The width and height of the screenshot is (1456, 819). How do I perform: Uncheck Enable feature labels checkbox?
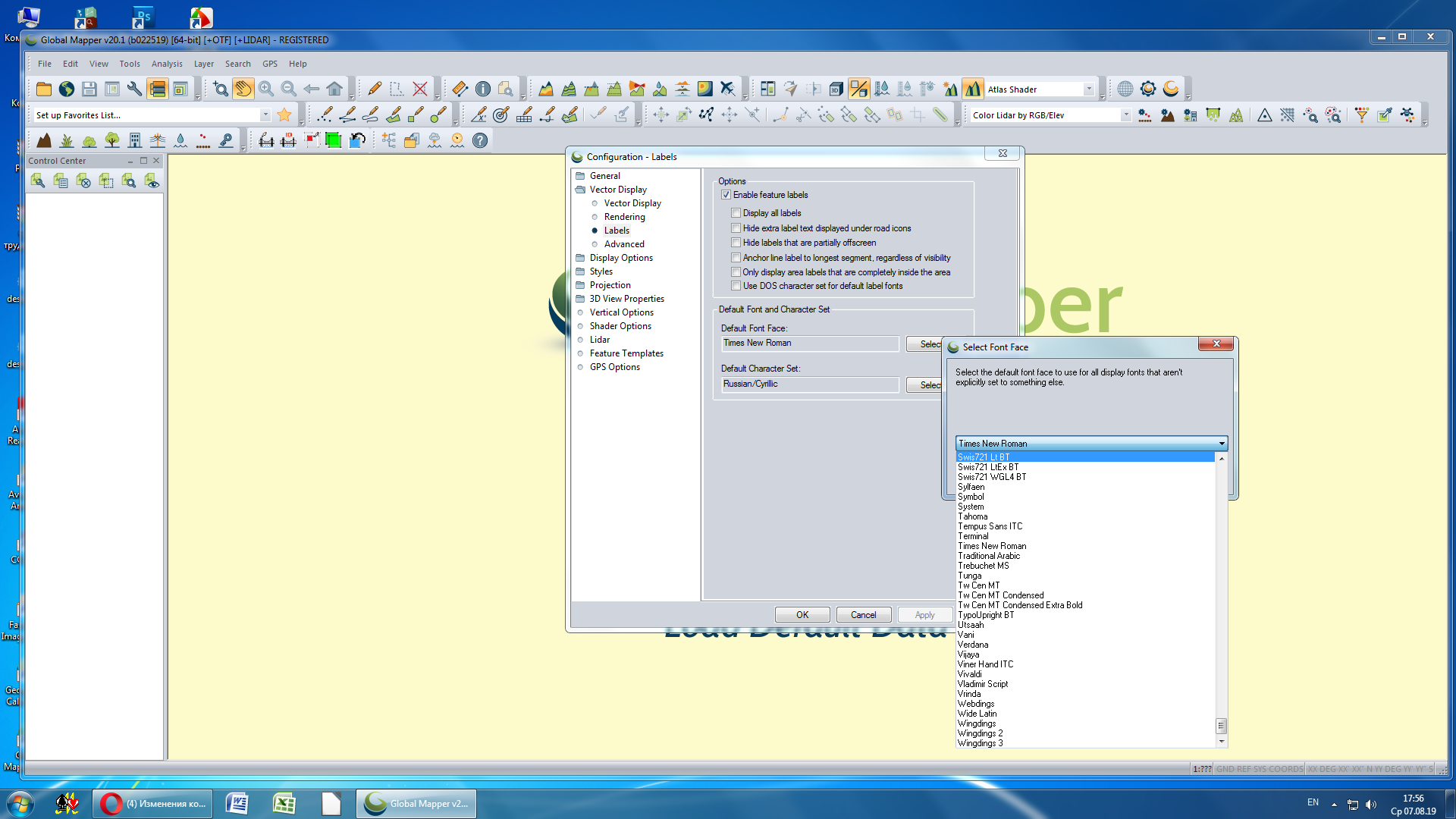point(726,195)
